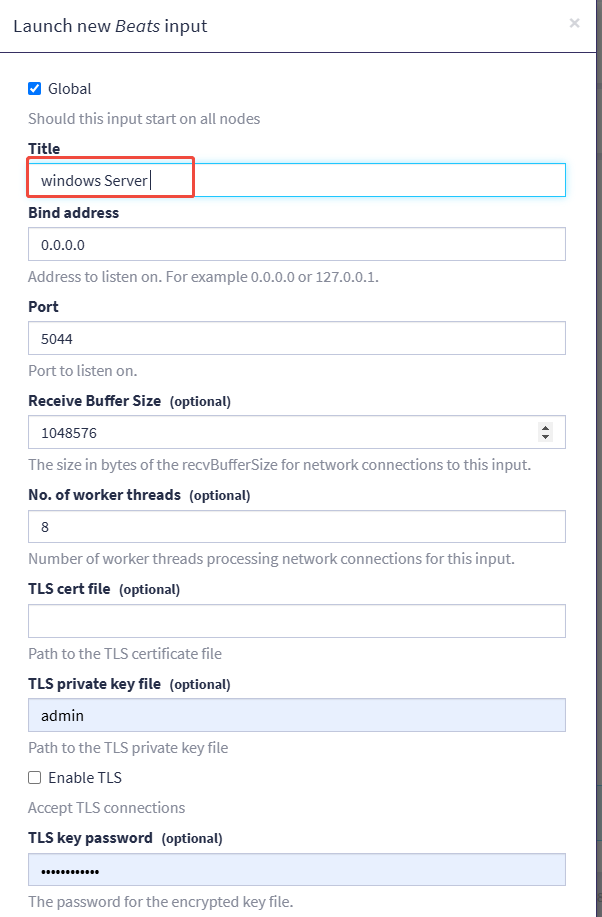
Task: Click the Receive Buffer Size number field
Action: (x=280, y=432)
